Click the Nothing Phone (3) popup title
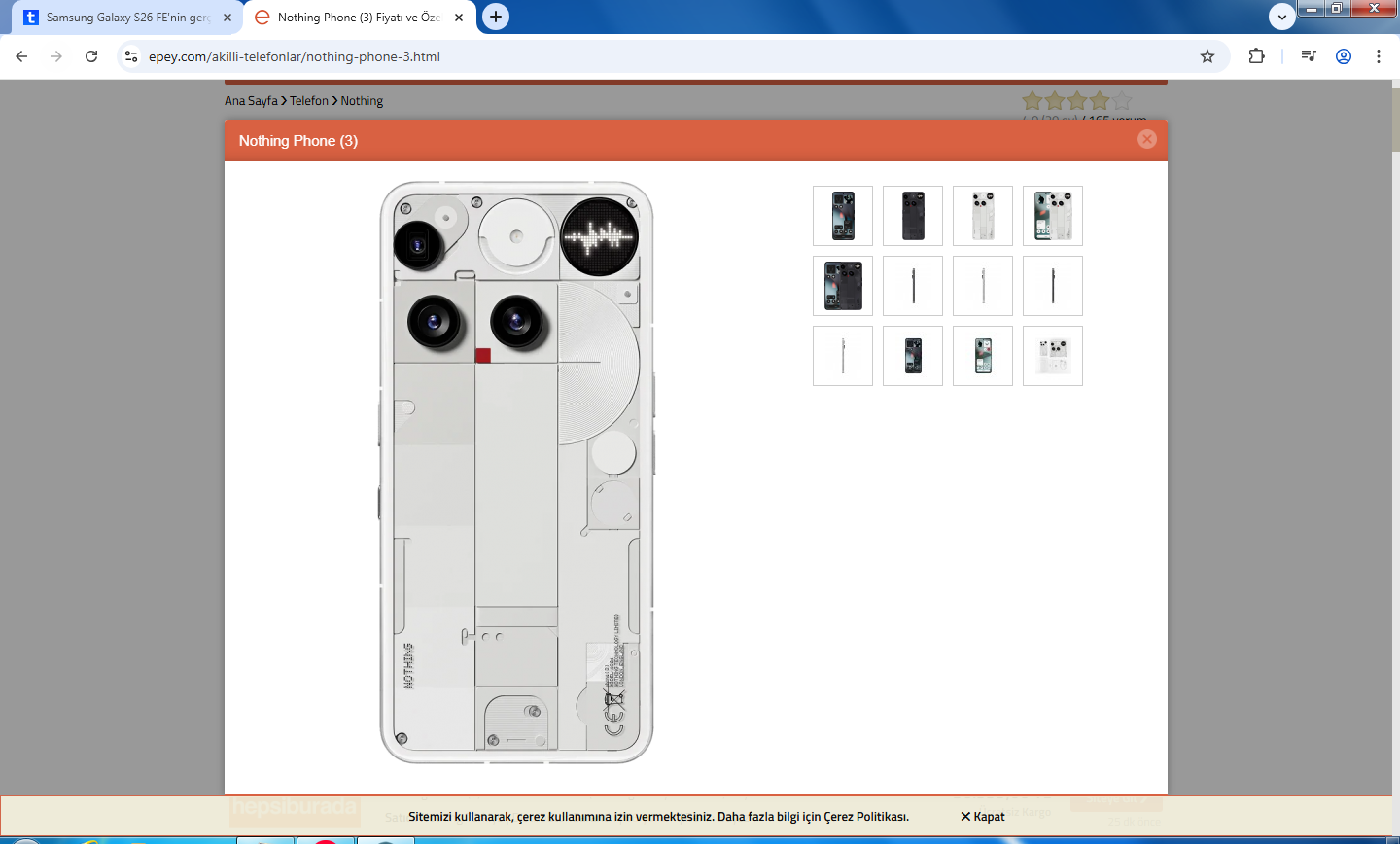1400x844 pixels. pos(298,141)
